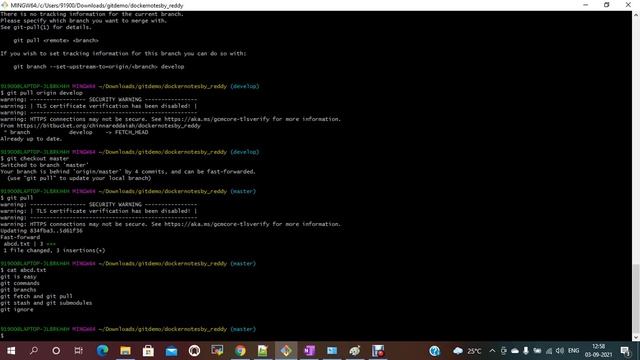Click the 'git checkout master' command line
Screen dimensions: 640x360
click(35, 158)
